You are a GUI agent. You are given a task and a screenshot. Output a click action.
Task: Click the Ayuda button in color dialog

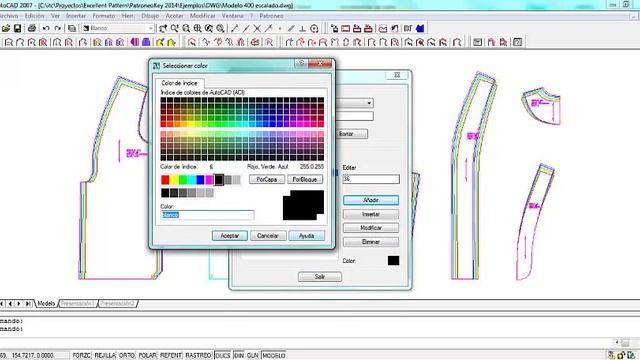point(307,236)
